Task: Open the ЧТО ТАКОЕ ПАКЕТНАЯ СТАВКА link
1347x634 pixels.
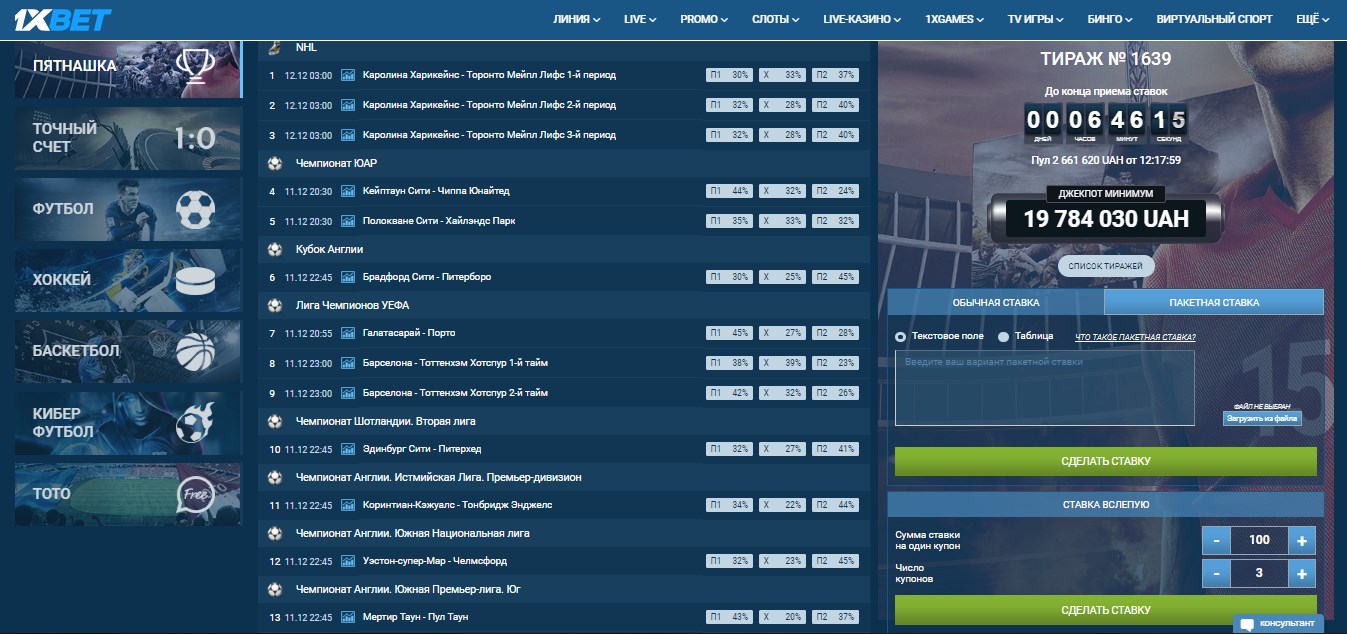Action: click(1135, 337)
